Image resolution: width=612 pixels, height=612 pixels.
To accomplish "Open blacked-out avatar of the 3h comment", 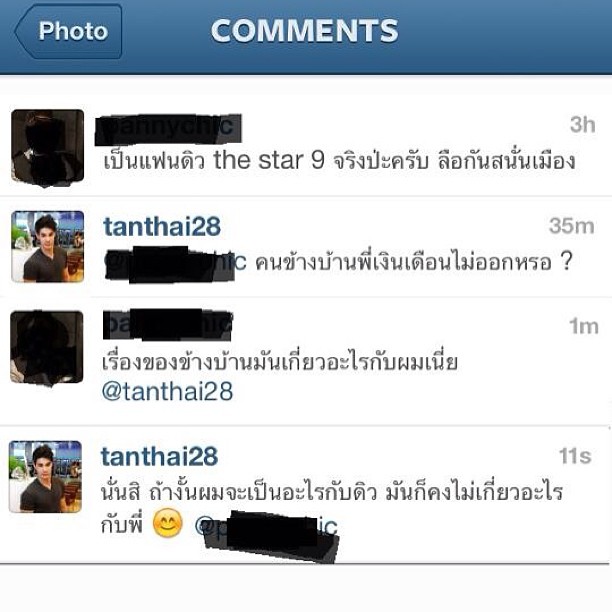I will pos(48,146).
